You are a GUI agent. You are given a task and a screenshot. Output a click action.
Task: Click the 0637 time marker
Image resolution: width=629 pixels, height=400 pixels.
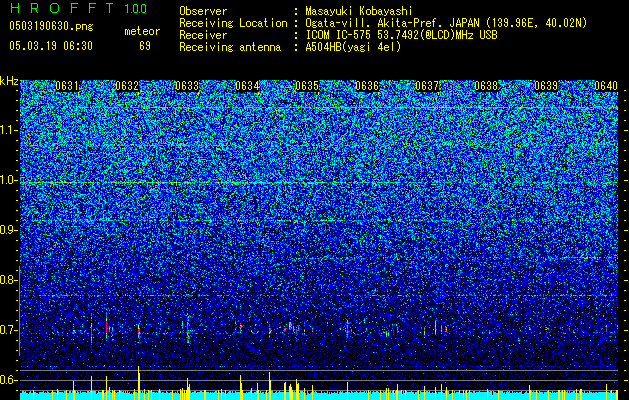427,86
